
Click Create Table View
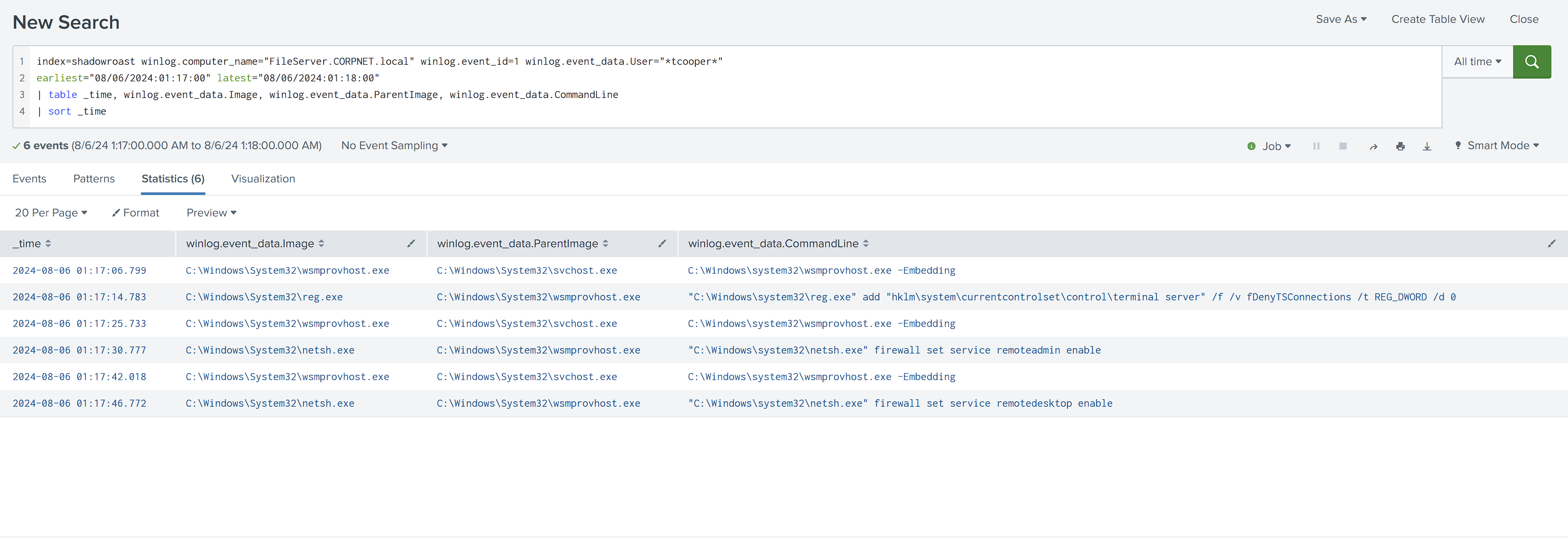point(1438,20)
